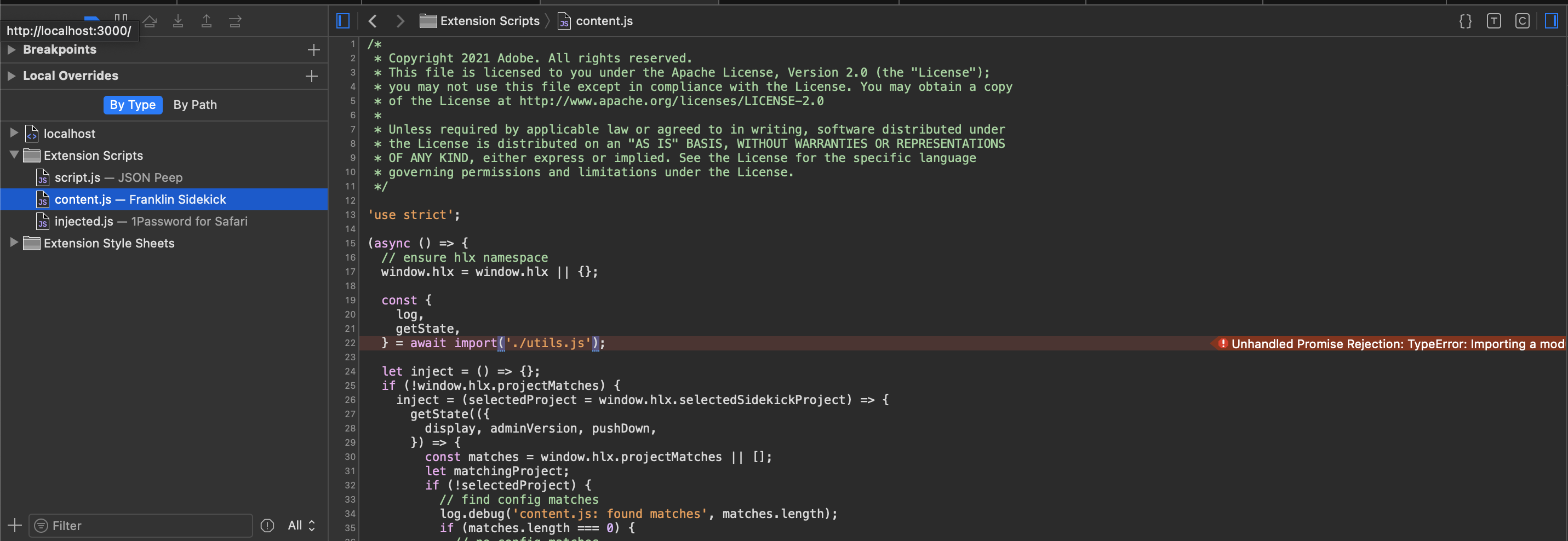Enable the code coverage C icon
Viewport: 1568px width, 541px height.
1523,21
